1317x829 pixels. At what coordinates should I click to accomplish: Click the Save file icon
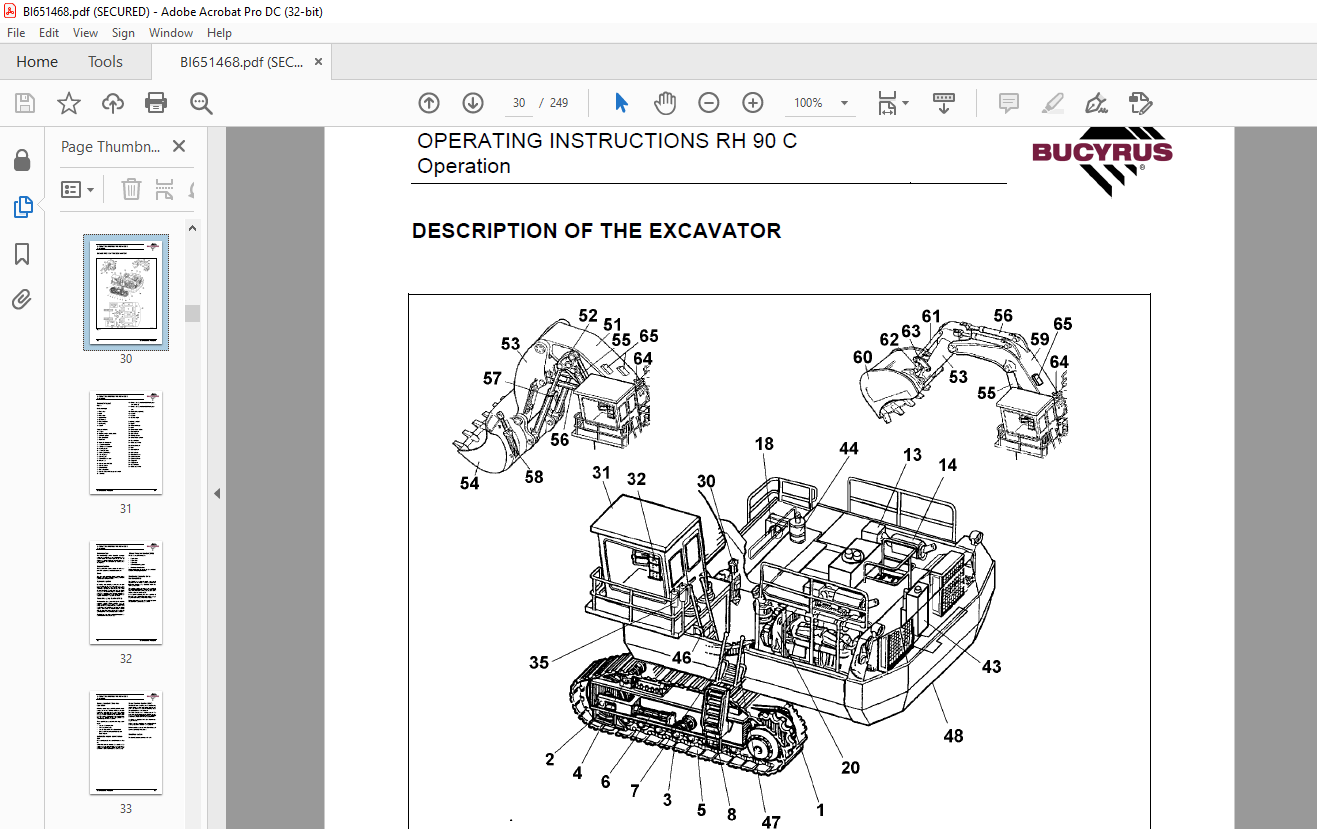point(25,102)
